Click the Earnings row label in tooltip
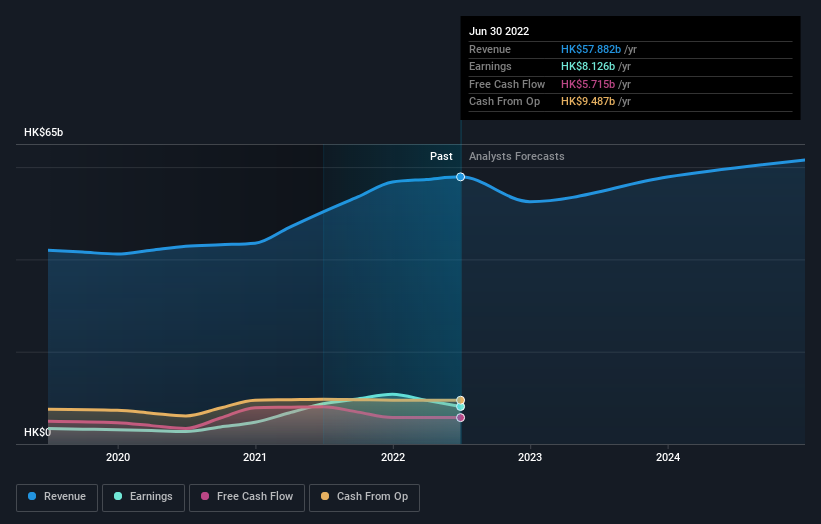Viewport: 821px width, 524px height. click(x=490, y=66)
